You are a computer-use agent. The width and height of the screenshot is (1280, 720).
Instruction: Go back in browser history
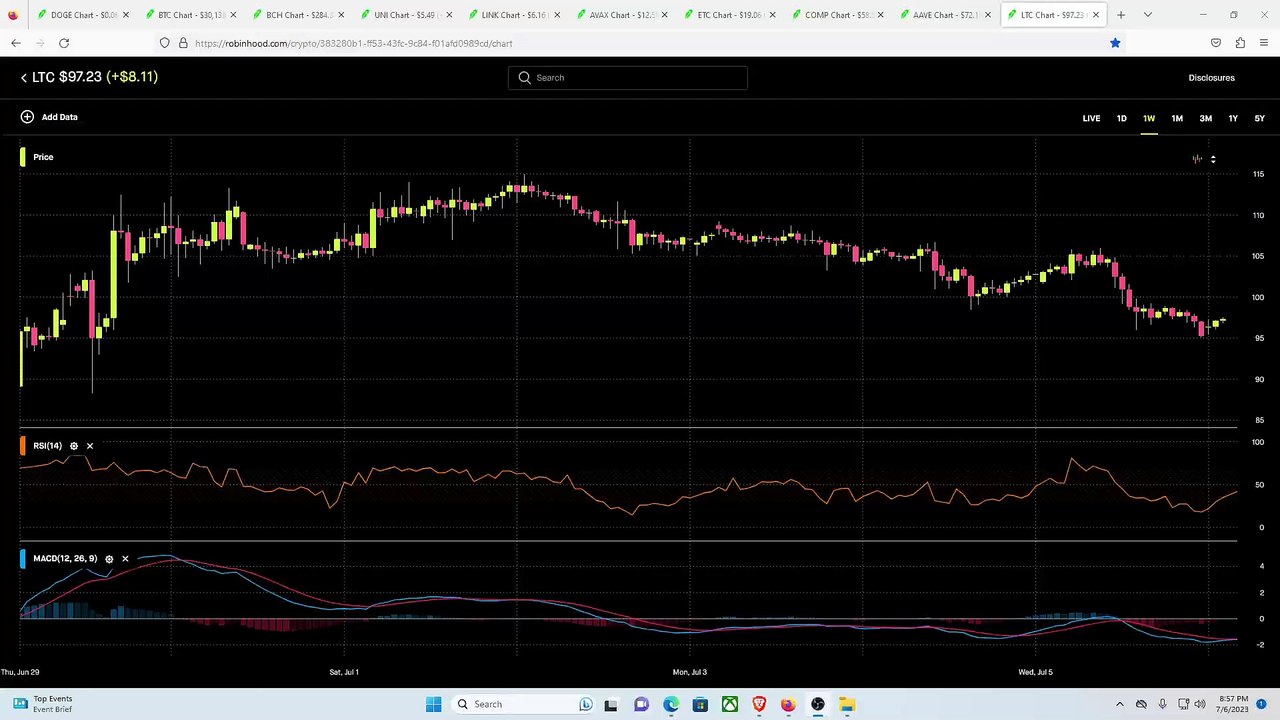[16, 43]
